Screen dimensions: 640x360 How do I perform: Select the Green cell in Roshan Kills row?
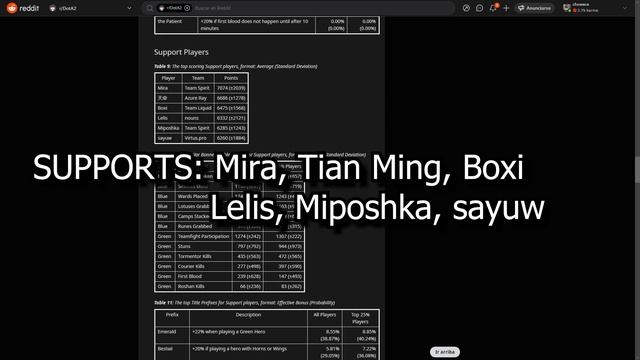coord(165,286)
